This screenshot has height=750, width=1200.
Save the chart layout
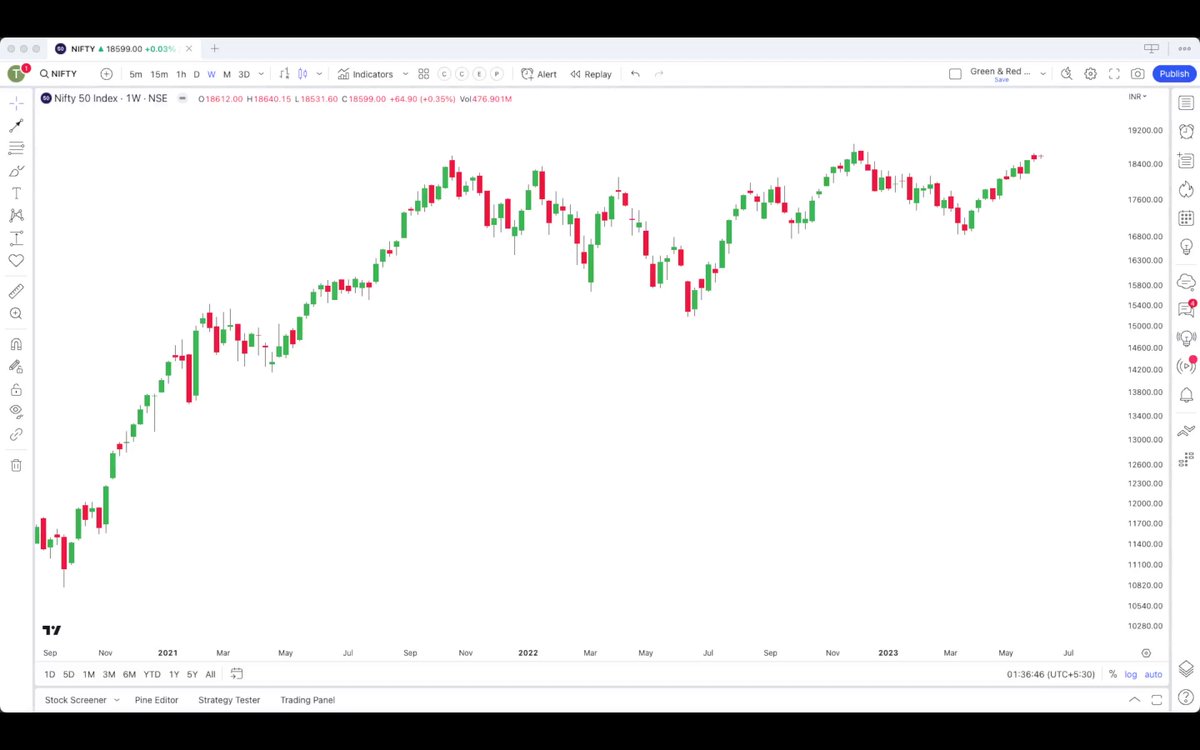tap(1001, 80)
